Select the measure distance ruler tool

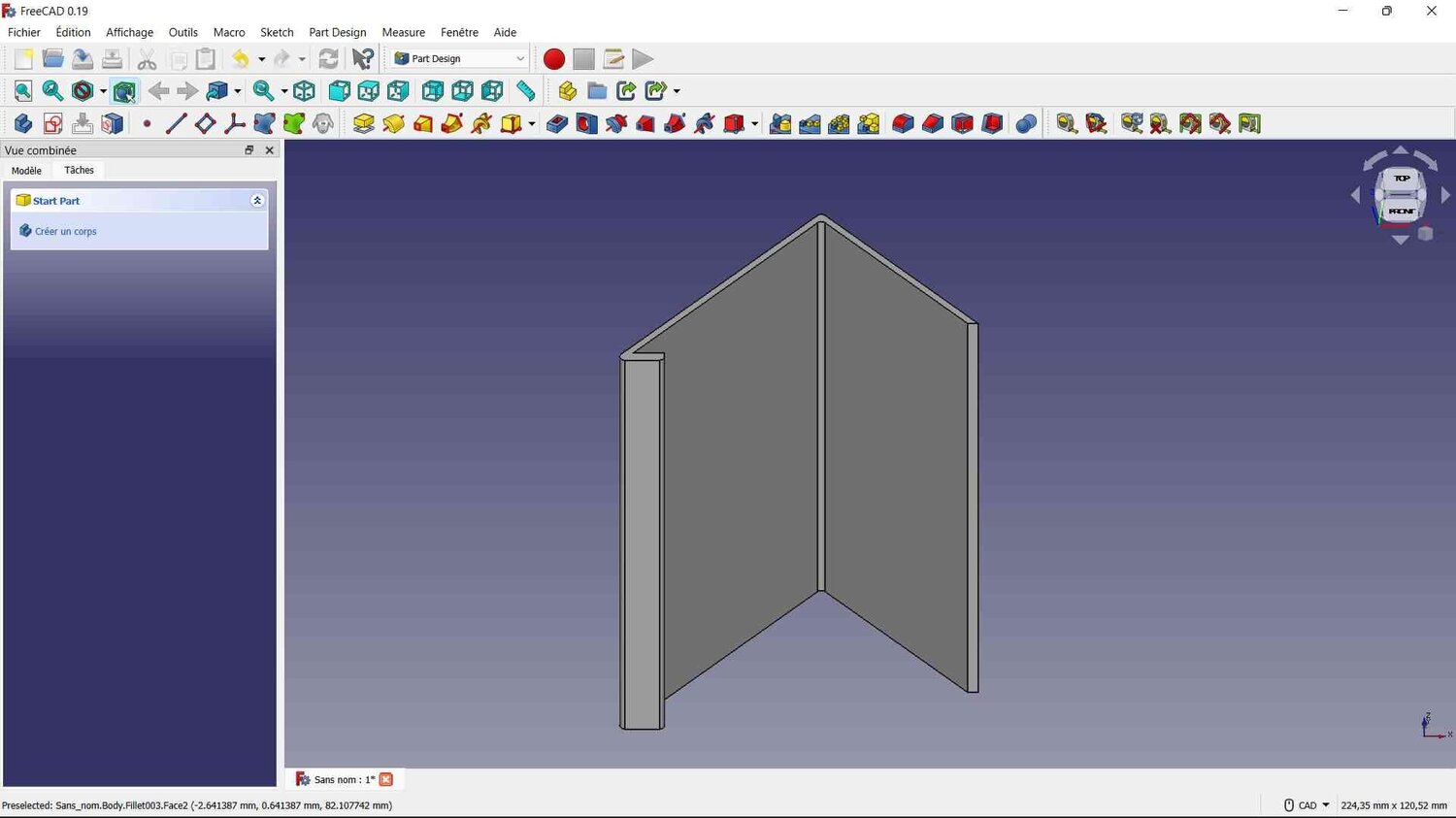525,91
